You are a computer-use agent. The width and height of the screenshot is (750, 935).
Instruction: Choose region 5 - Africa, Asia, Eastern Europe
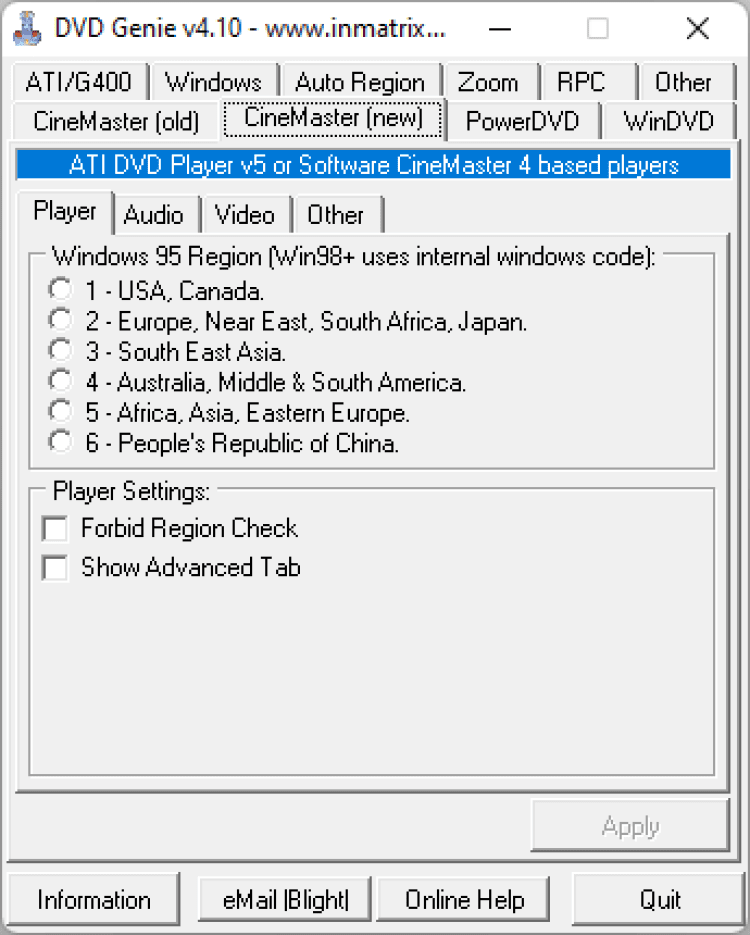tap(229, 412)
